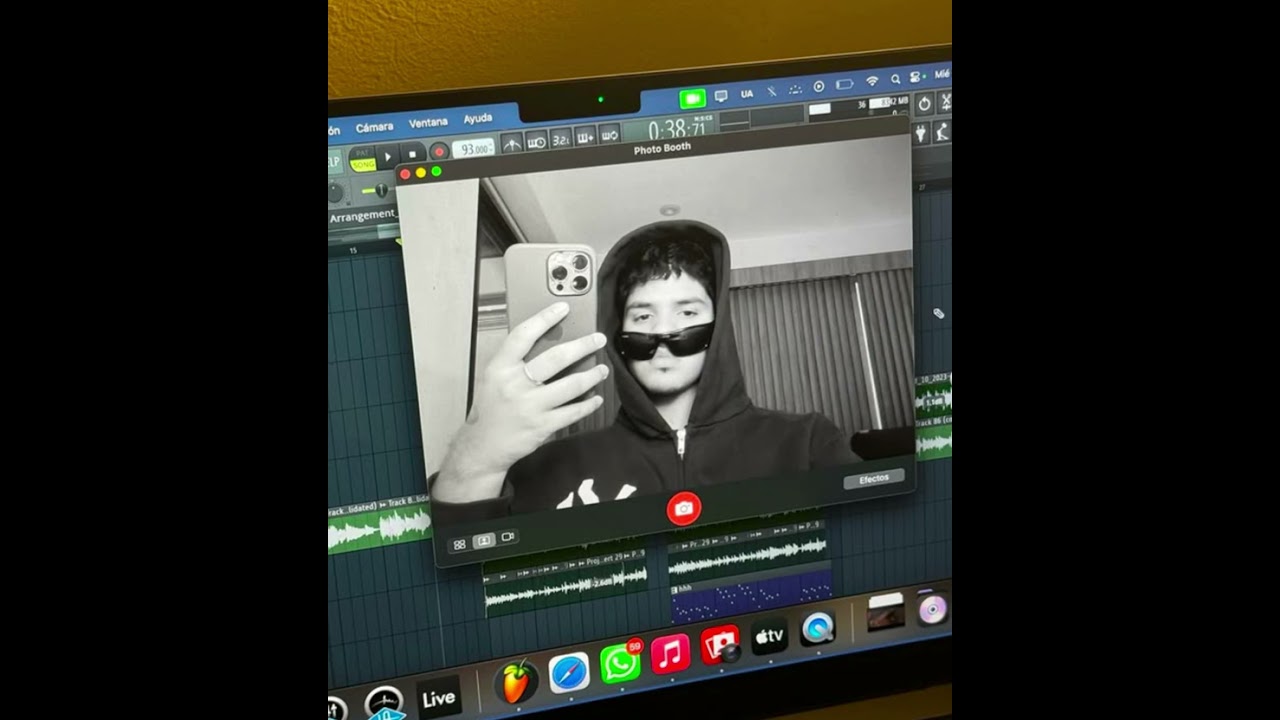Open Safari from the Dock

(x=570, y=672)
